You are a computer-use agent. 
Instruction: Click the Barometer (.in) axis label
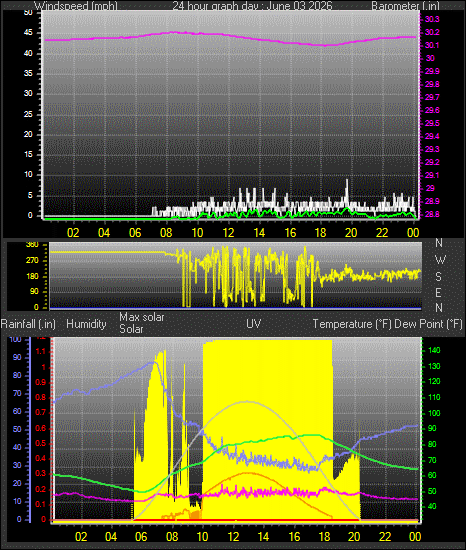(405, 6)
